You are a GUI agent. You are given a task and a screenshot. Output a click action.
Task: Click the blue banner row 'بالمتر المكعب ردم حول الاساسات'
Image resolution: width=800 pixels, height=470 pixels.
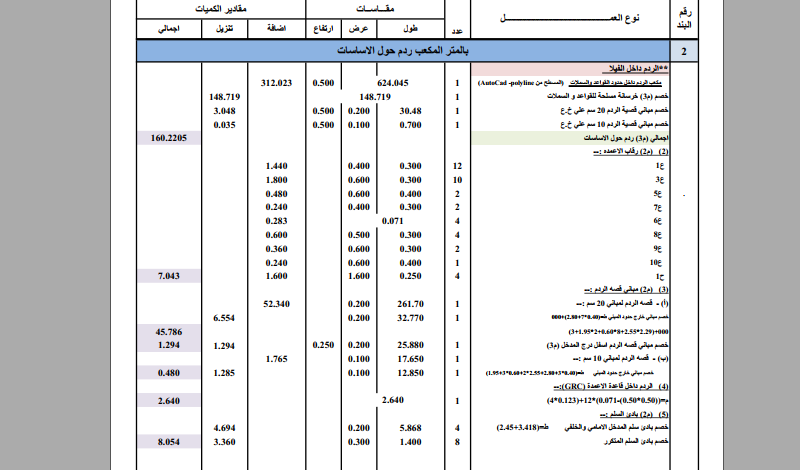pos(403,51)
